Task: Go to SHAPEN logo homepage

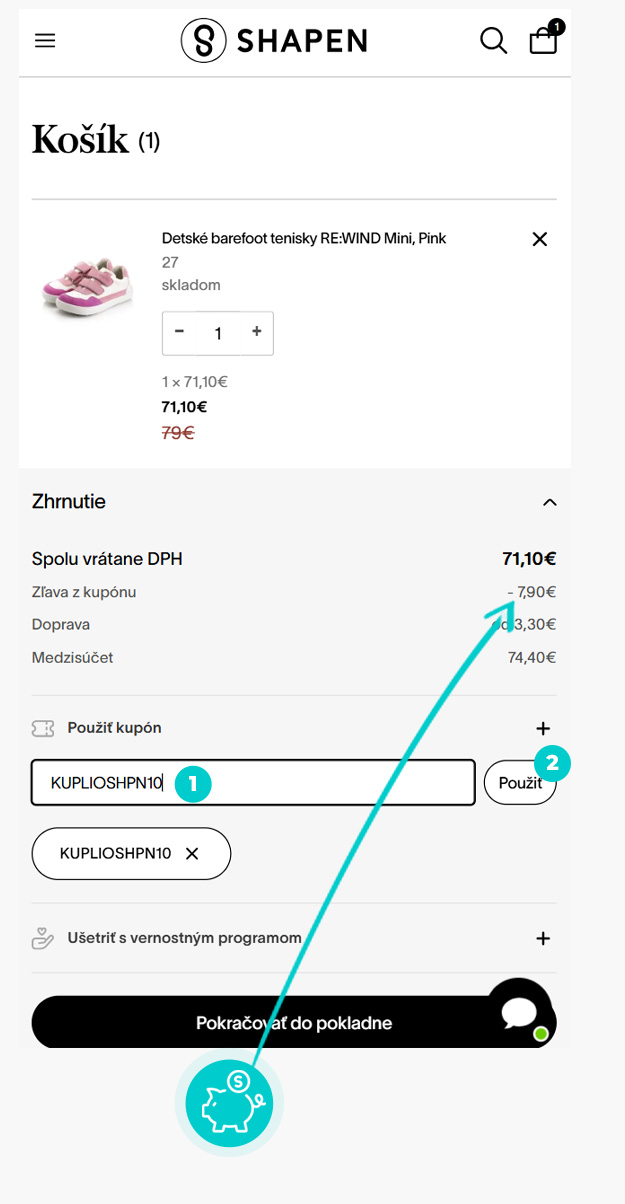Action: 274,40
